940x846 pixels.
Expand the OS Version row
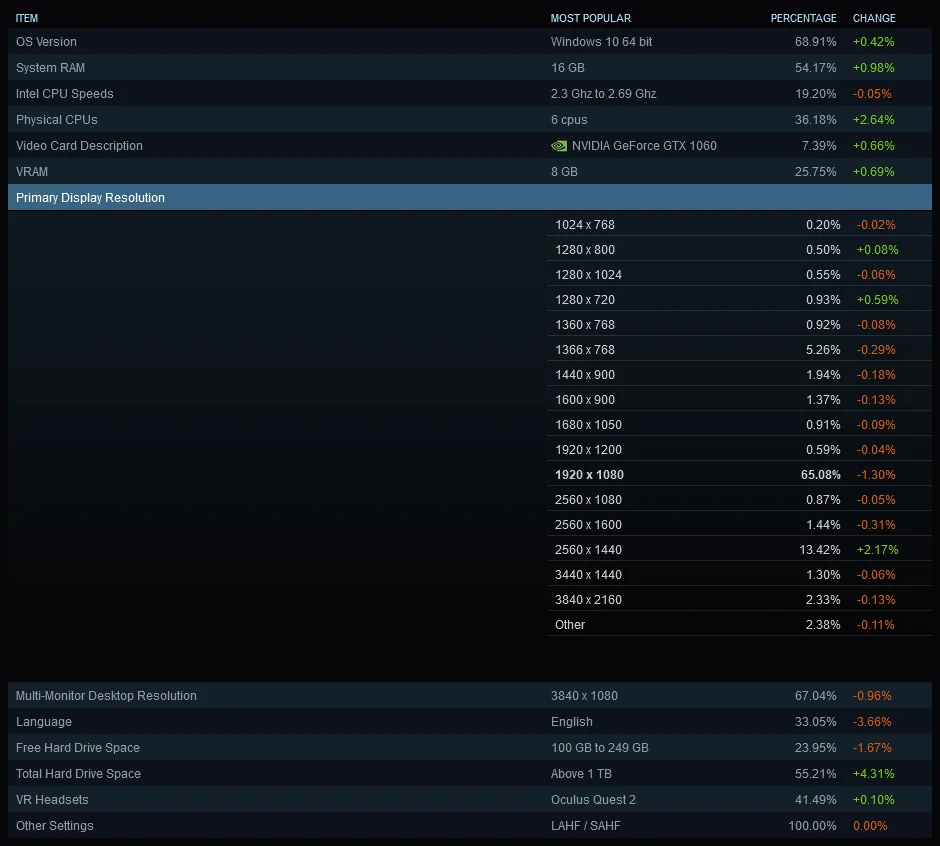470,41
